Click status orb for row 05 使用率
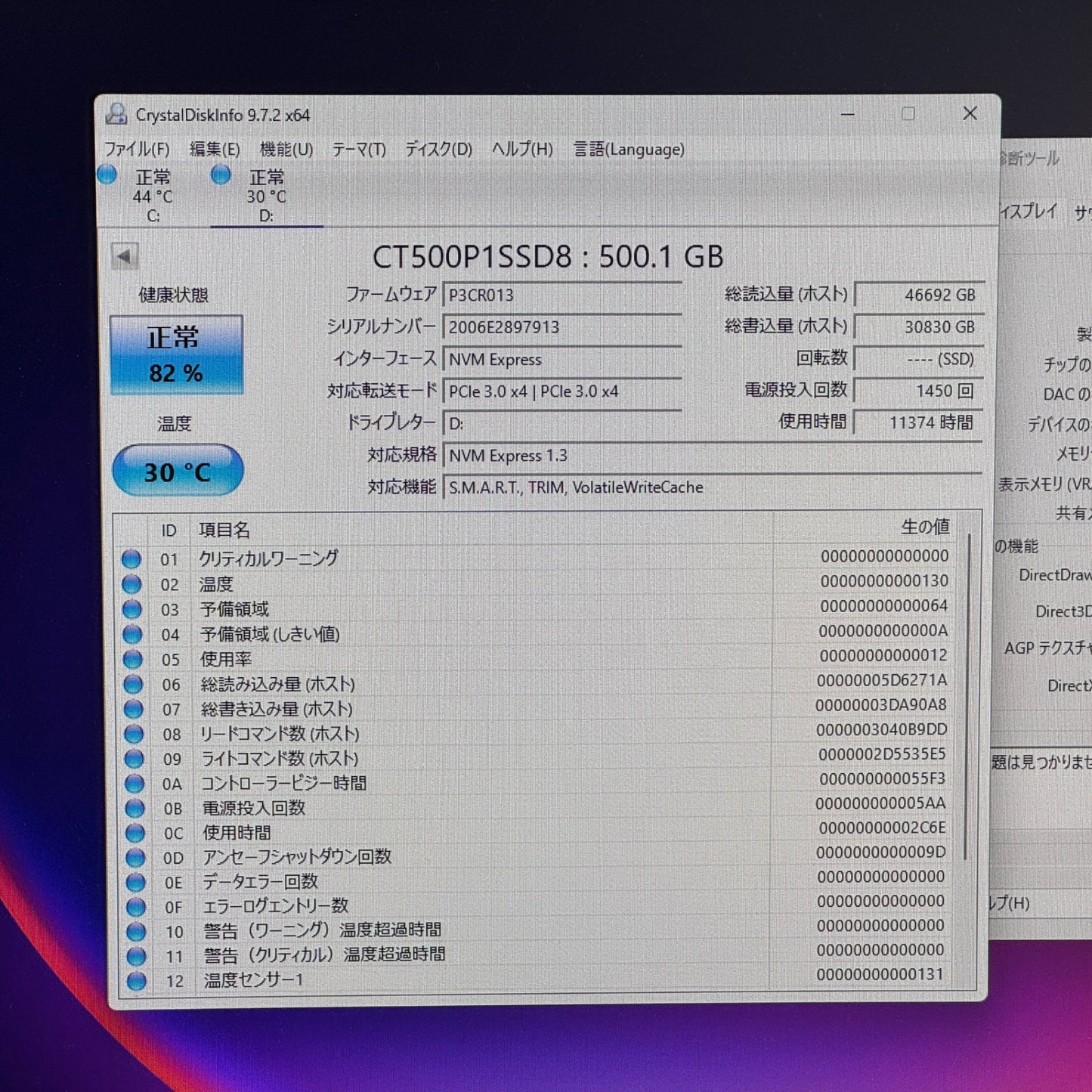1092x1092 pixels. coord(133,659)
